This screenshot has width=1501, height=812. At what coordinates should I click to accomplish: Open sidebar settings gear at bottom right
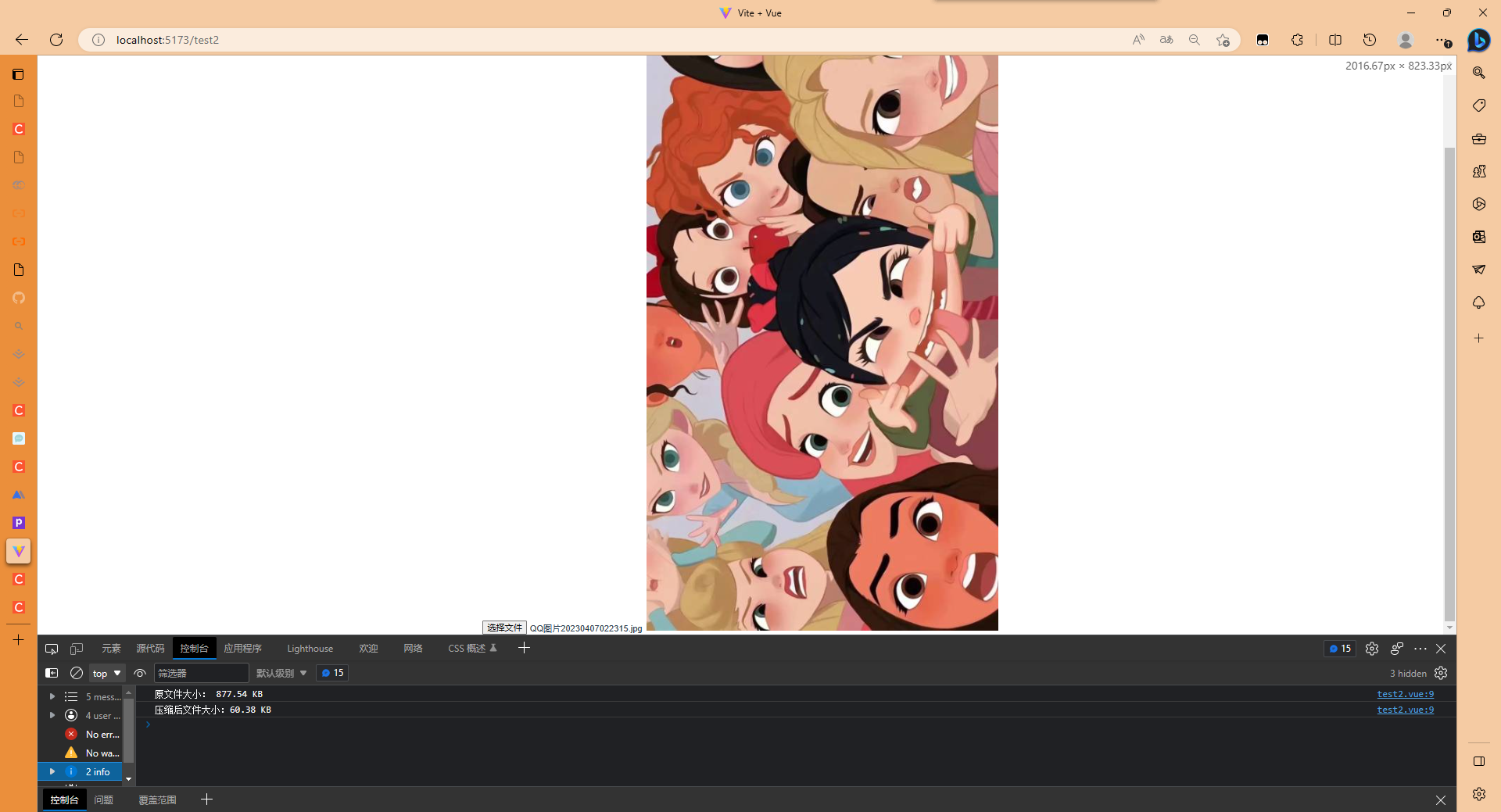1479,794
